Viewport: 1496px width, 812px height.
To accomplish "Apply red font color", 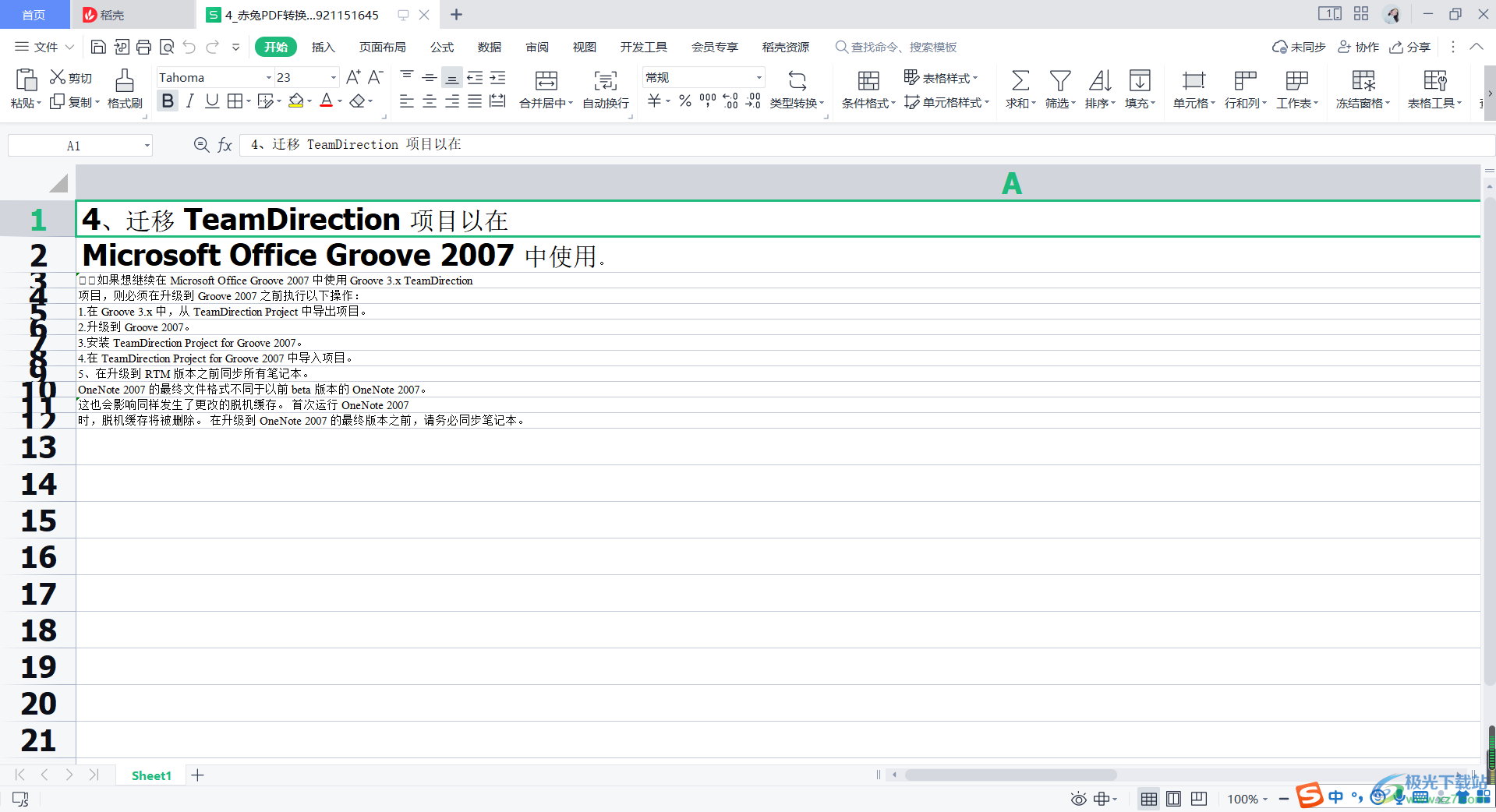I will [327, 101].
